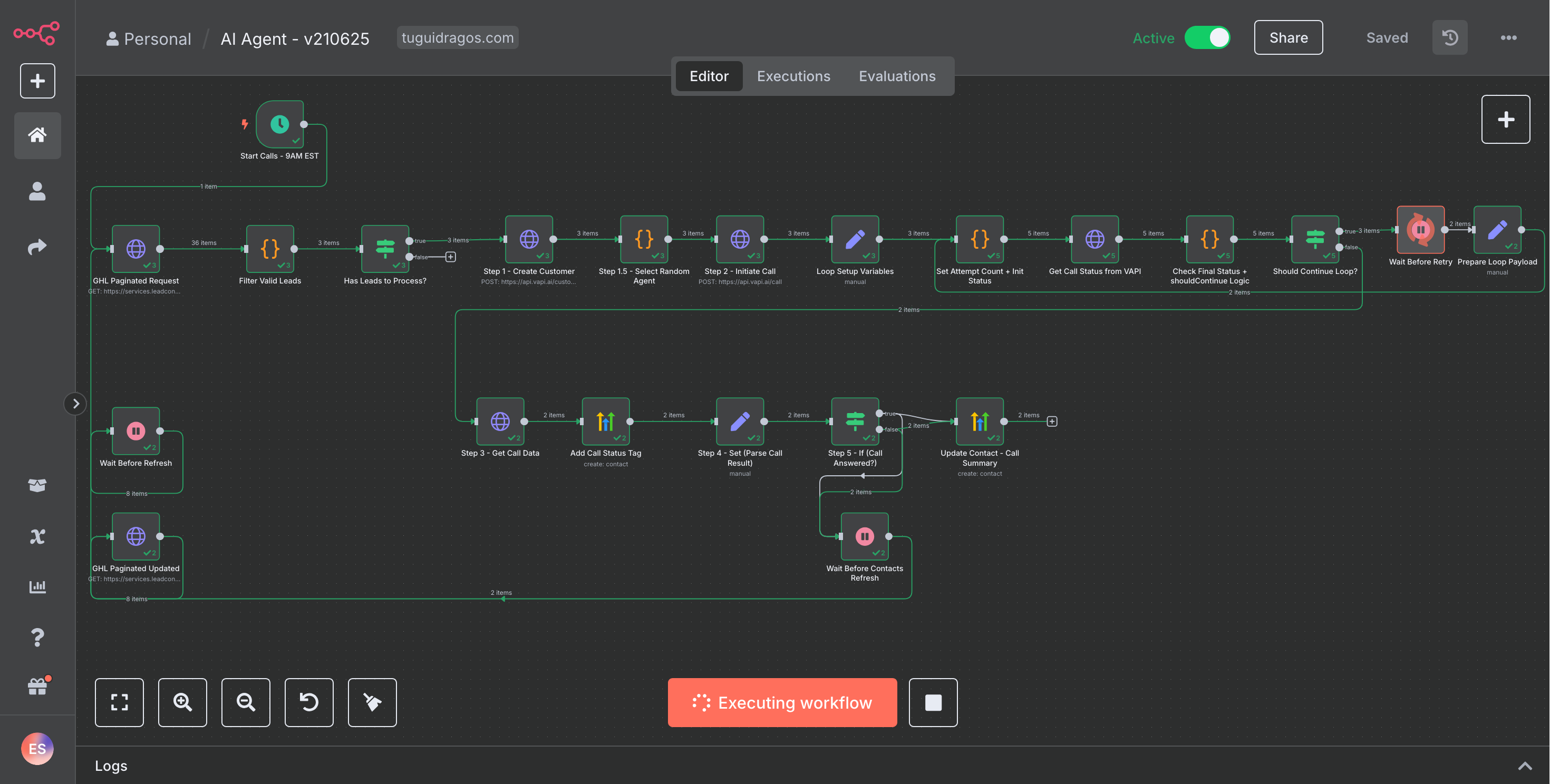Viewport: 1550px width, 784px height.
Task: Click the zoom out canvas button
Action: coord(246,702)
